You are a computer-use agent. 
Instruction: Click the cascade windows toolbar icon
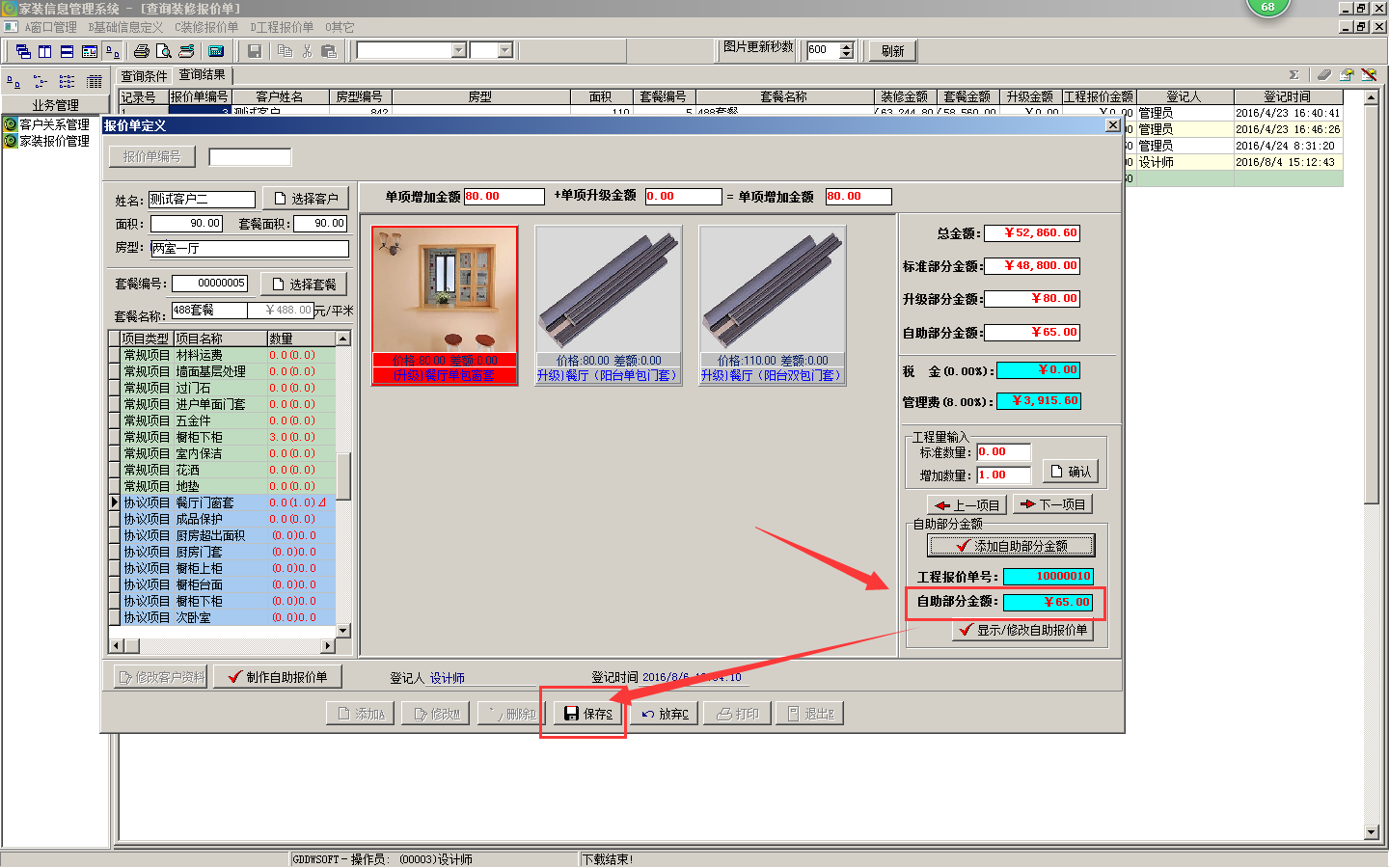tap(23, 51)
